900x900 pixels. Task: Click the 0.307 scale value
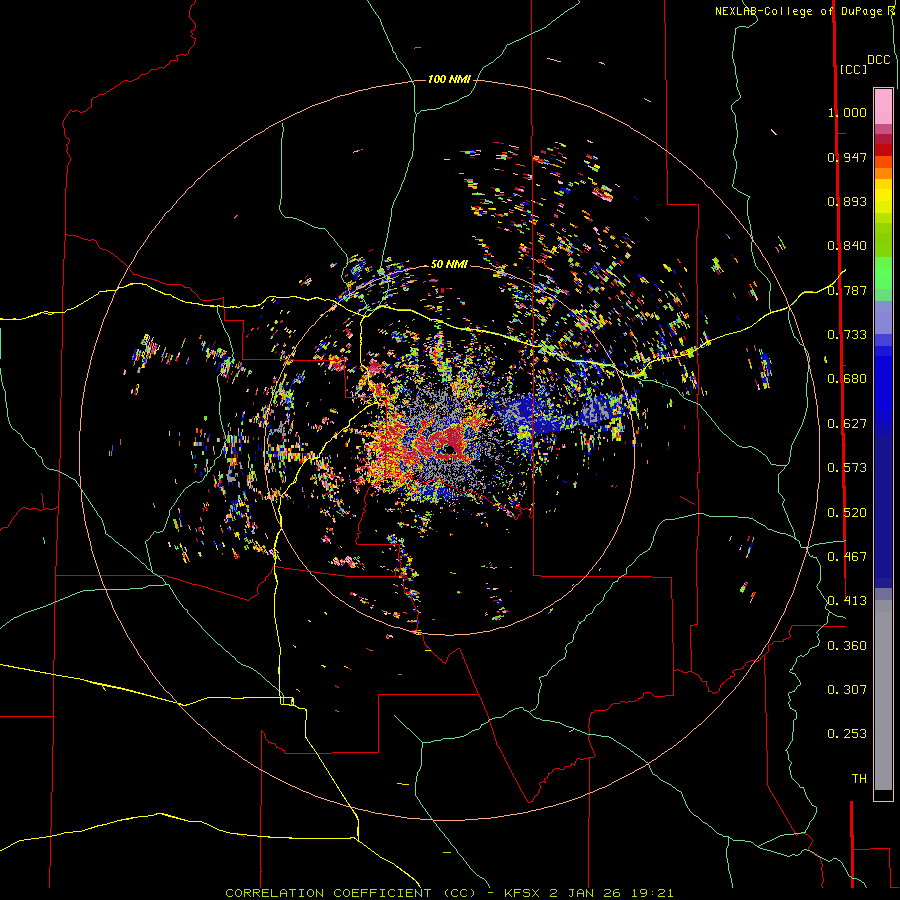point(847,690)
